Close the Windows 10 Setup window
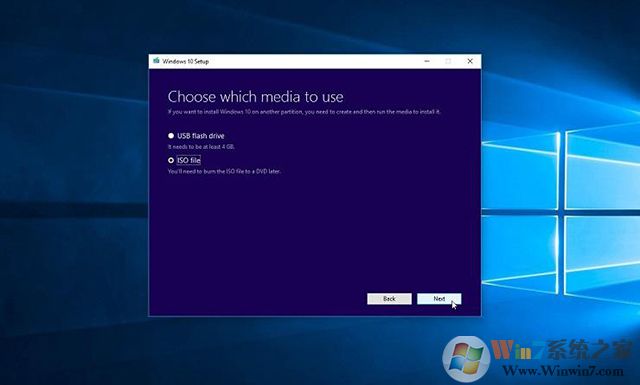The height and width of the screenshot is (385, 640). (x=470, y=61)
